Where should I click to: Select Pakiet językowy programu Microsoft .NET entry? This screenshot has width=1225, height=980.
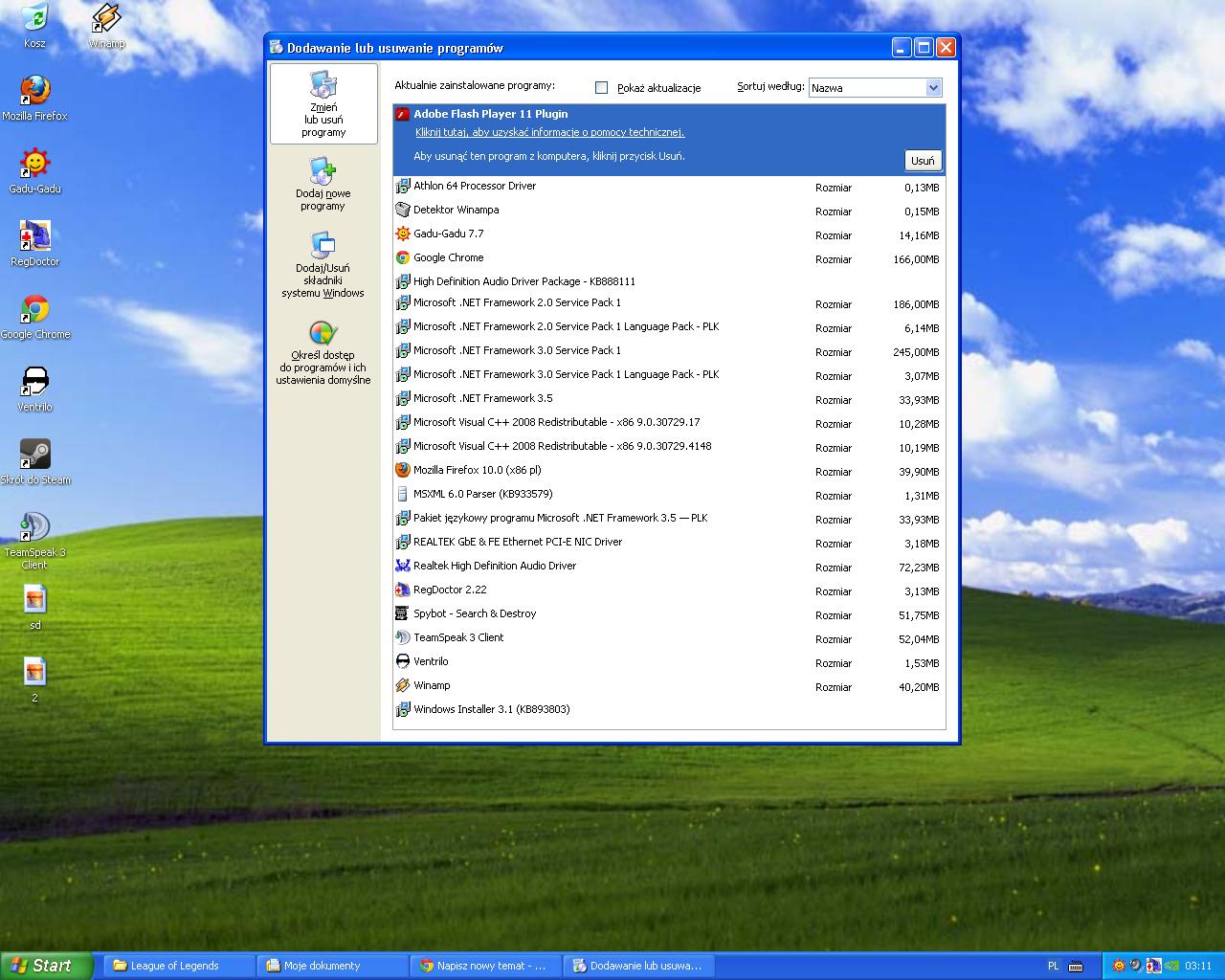(669, 519)
